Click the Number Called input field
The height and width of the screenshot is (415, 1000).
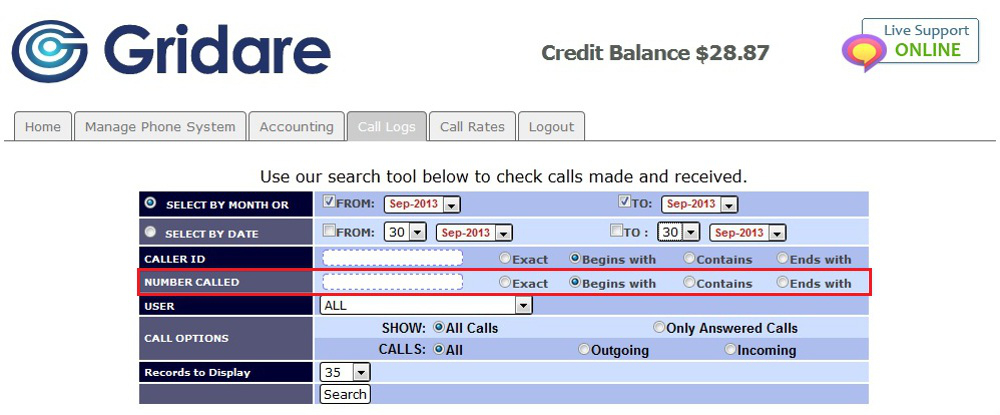(x=392, y=282)
